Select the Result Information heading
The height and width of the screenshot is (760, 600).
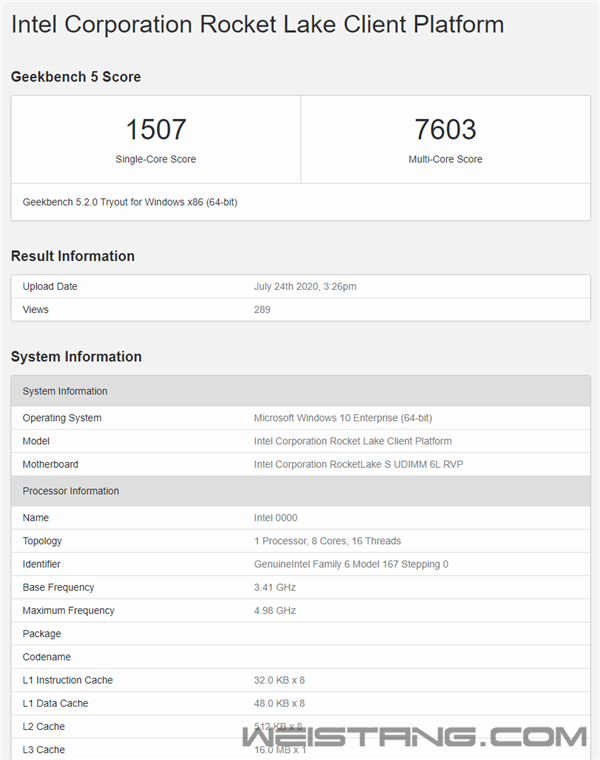pos(73,256)
